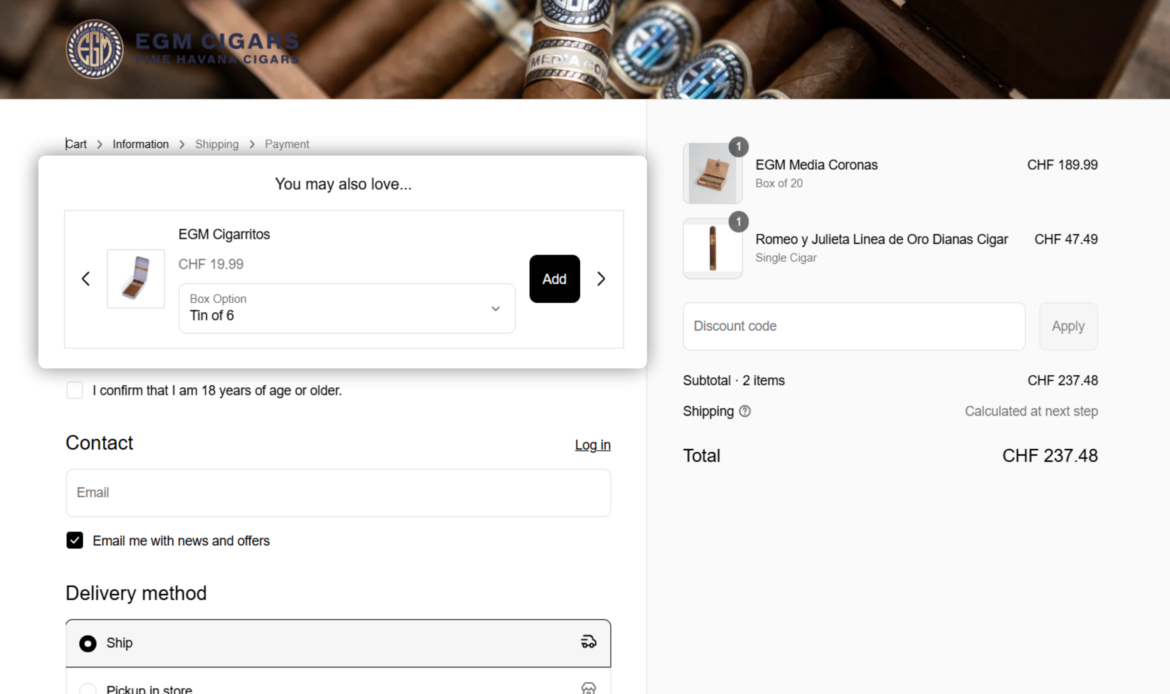The image size is (1170, 694).
Task: Go to Information breadcrumb step
Action: 140,144
